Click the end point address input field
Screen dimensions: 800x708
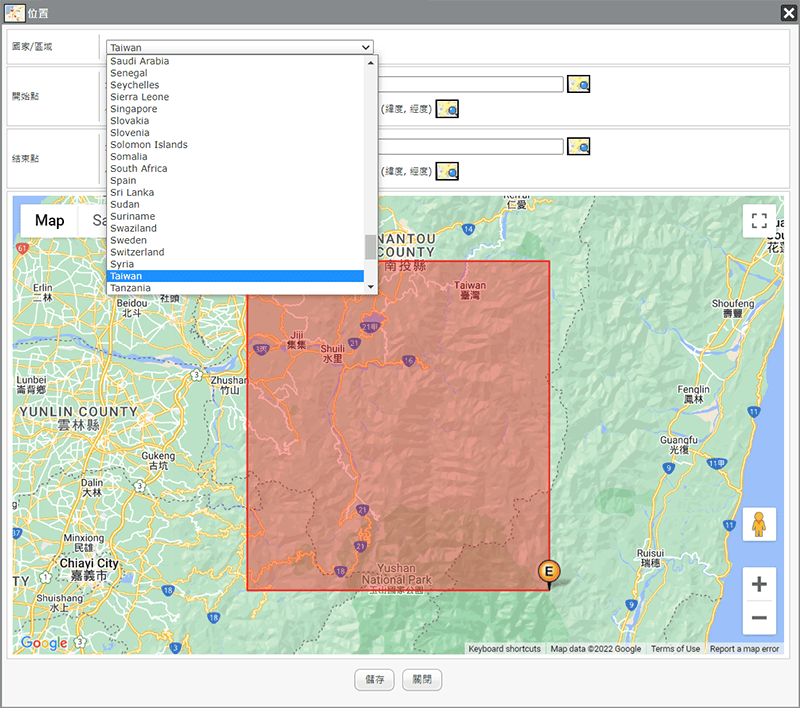[x=470, y=147]
